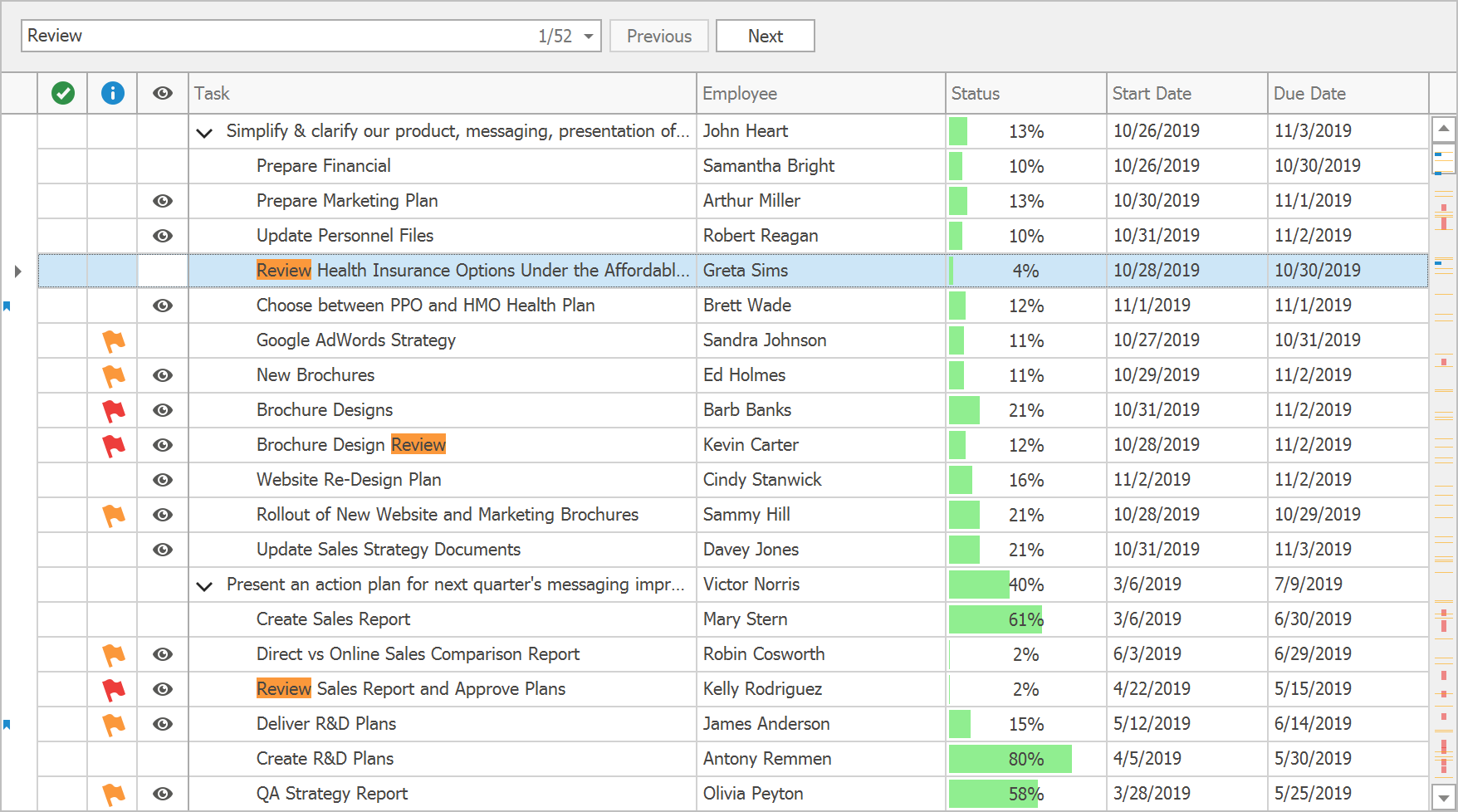
Task: Click orange flag on Google AdWords Strategy row
Action: point(113,340)
